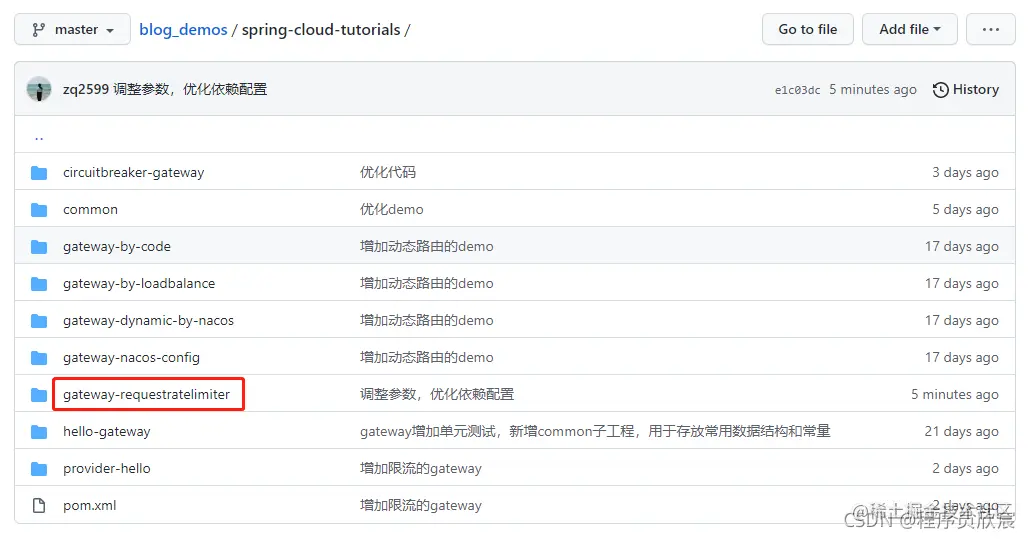Open the gateway-requestratelimiter folder
1030x539 pixels.
(x=146, y=395)
